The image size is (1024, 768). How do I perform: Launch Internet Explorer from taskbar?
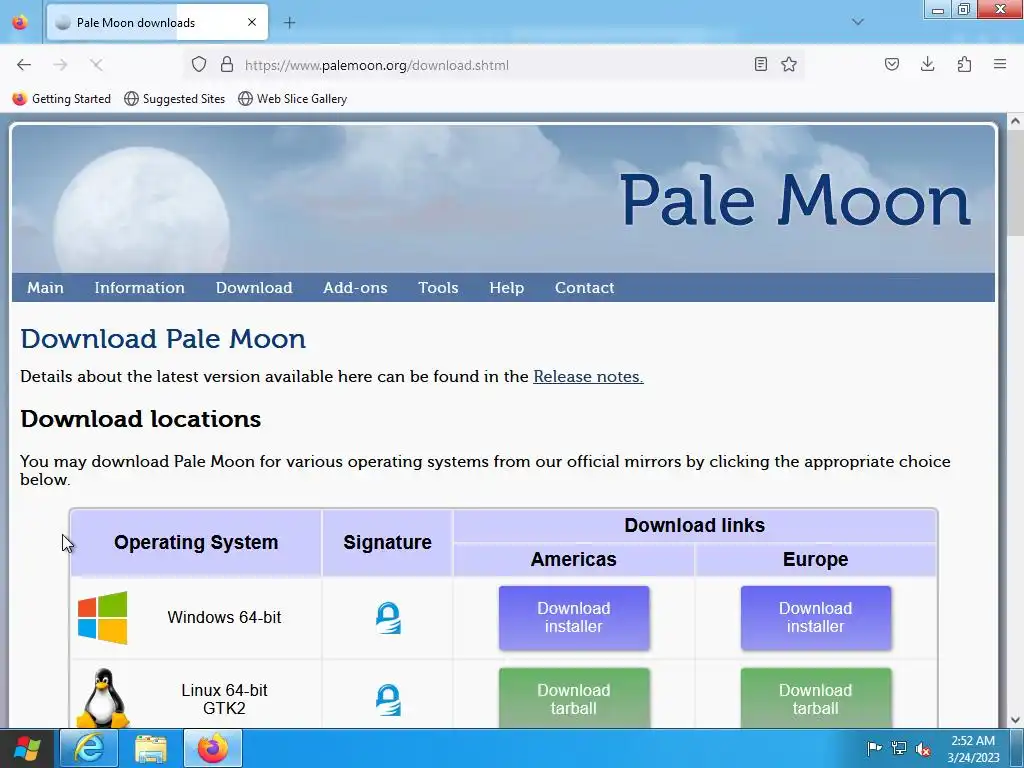[89, 748]
